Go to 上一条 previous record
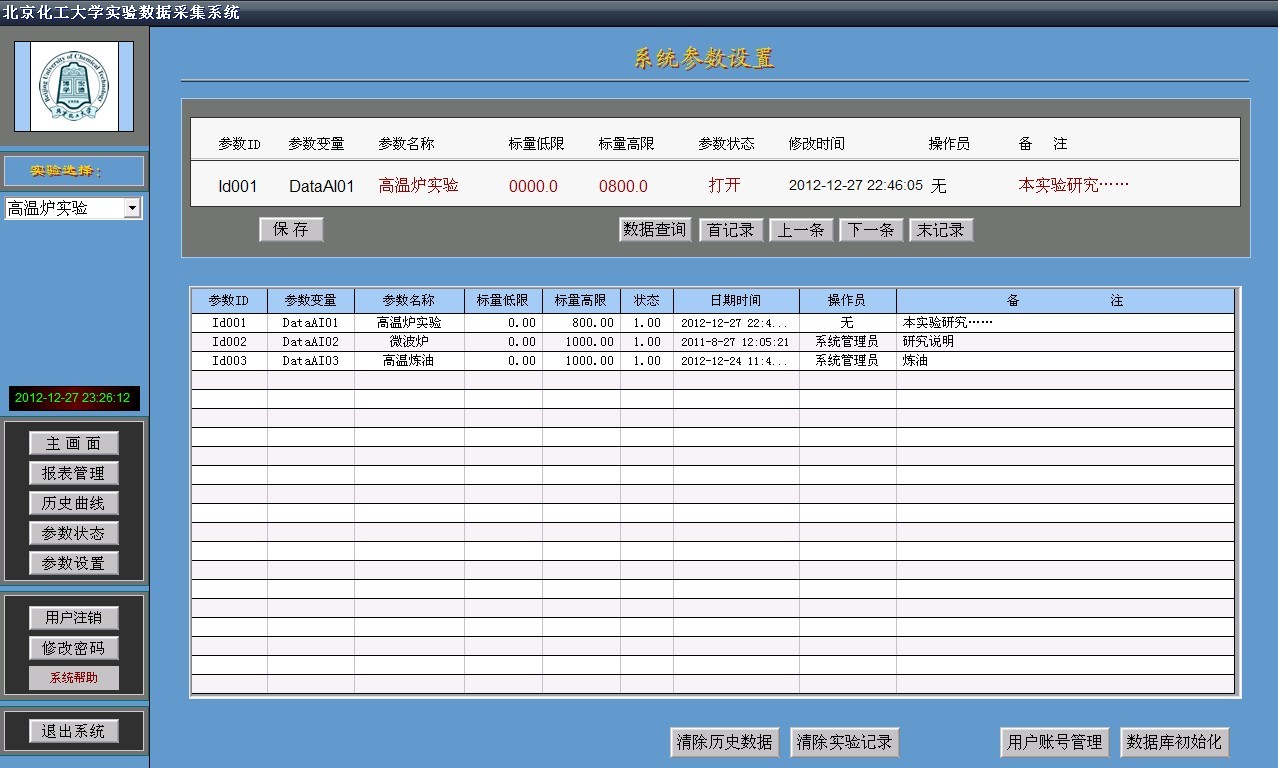This screenshot has height=768, width=1278. [801, 230]
